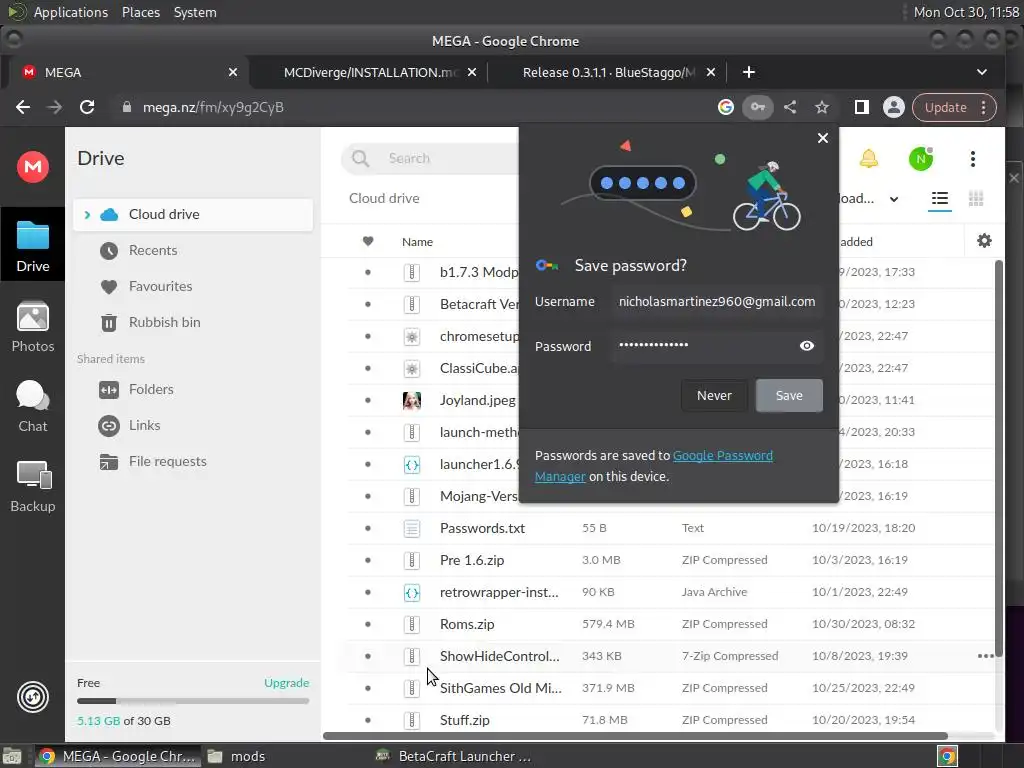Open Applications menu
Viewport: 1024px width, 768px height.
point(71,12)
